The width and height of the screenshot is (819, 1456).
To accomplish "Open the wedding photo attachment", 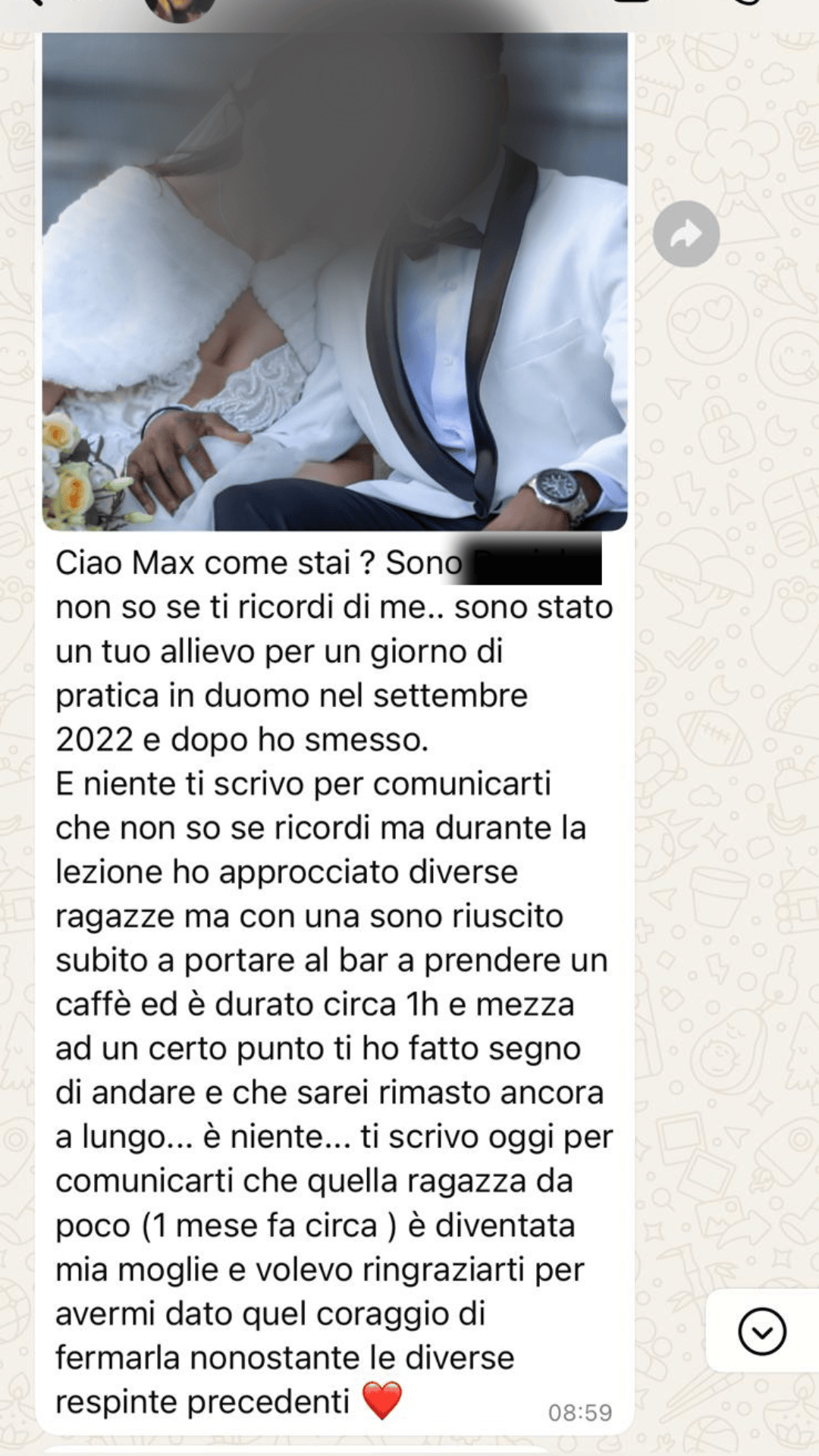I will (x=334, y=281).
